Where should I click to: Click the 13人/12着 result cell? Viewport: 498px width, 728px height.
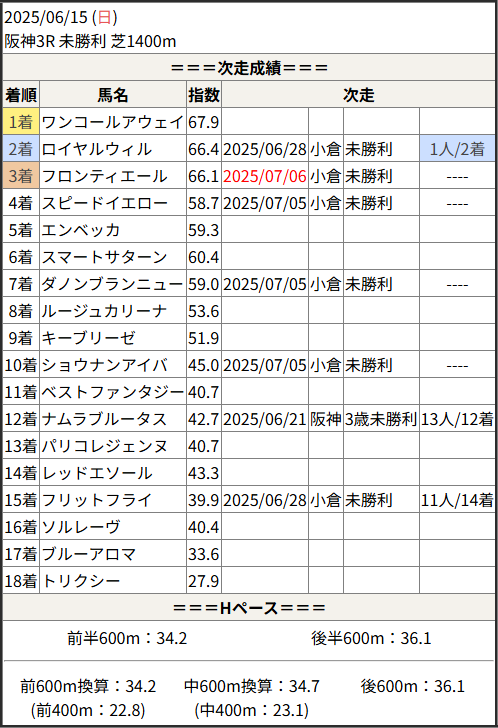tap(457, 419)
